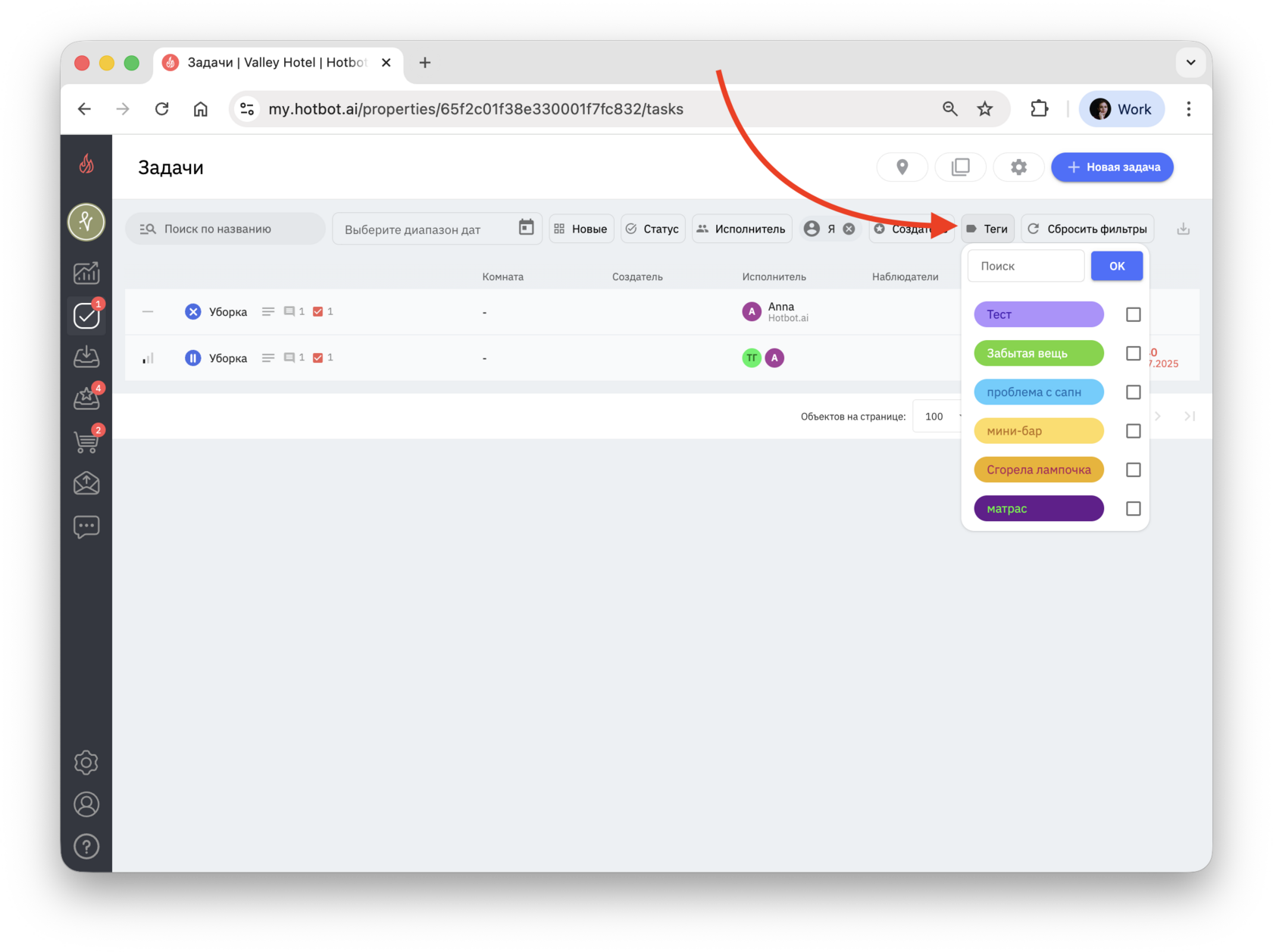Check the Тест tag checkbox

(x=1133, y=314)
